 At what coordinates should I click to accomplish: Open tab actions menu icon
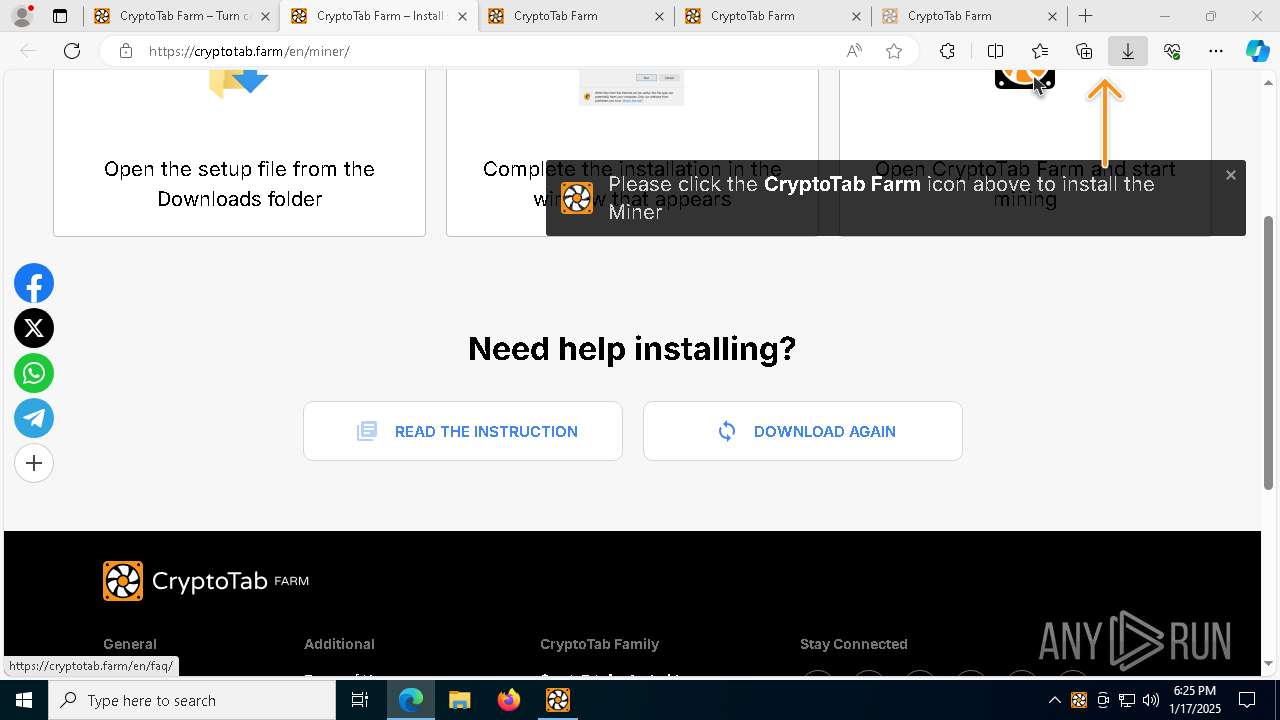pos(60,16)
